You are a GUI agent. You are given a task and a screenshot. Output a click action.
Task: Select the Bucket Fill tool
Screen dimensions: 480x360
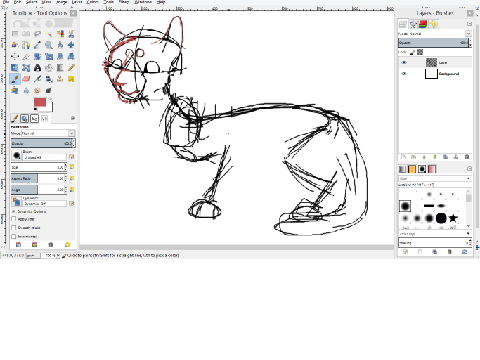[x=49, y=68]
